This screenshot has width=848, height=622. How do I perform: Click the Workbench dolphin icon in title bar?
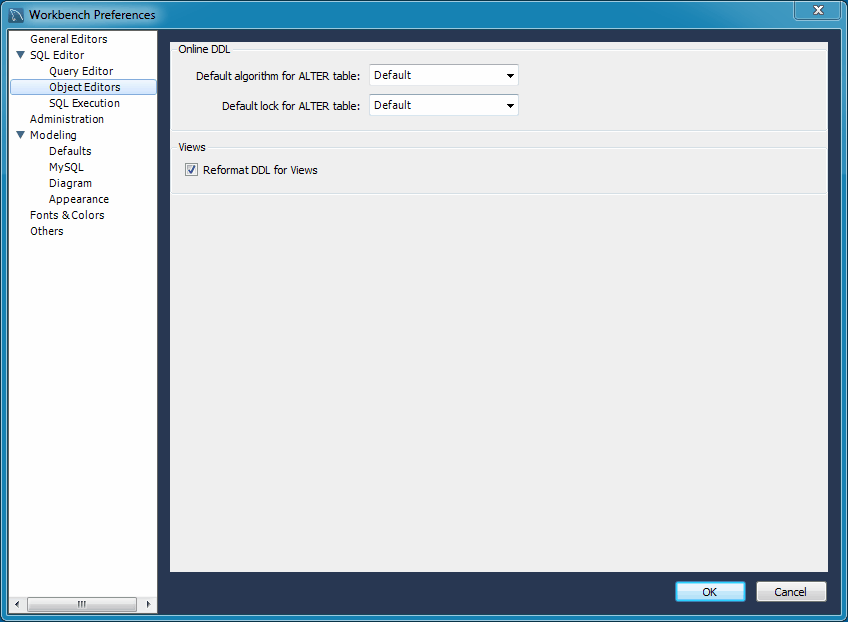point(16,15)
